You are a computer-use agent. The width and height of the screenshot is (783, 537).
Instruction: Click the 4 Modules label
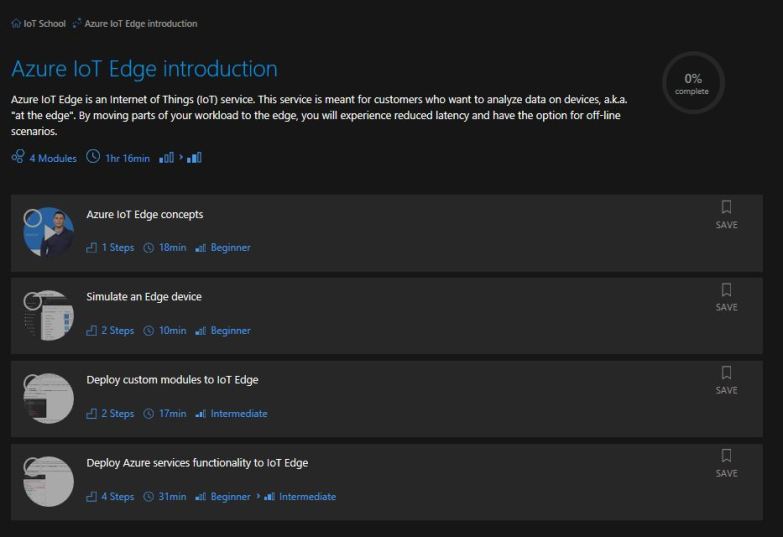pos(53,158)
